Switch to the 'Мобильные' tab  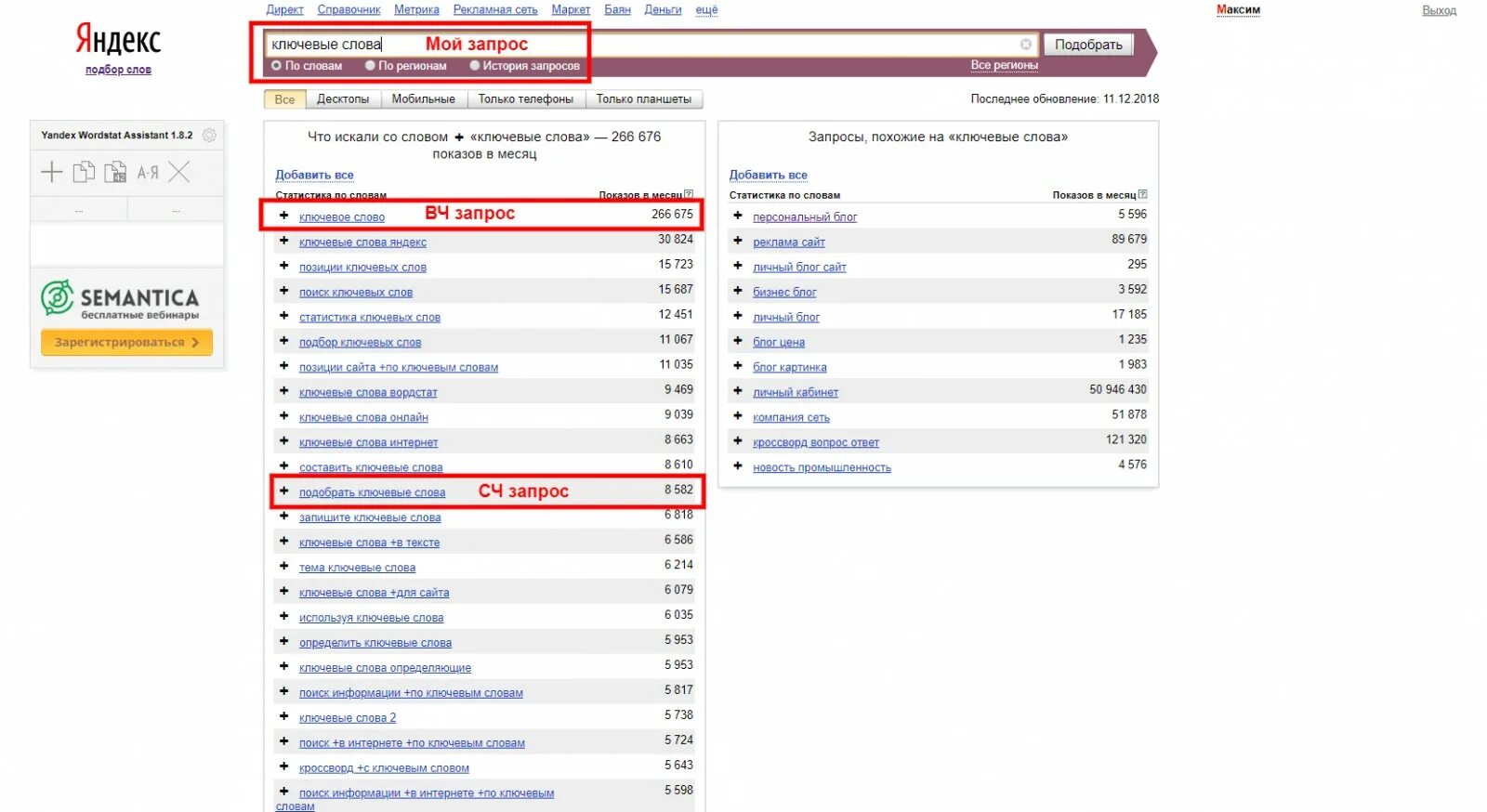(424, 99)
